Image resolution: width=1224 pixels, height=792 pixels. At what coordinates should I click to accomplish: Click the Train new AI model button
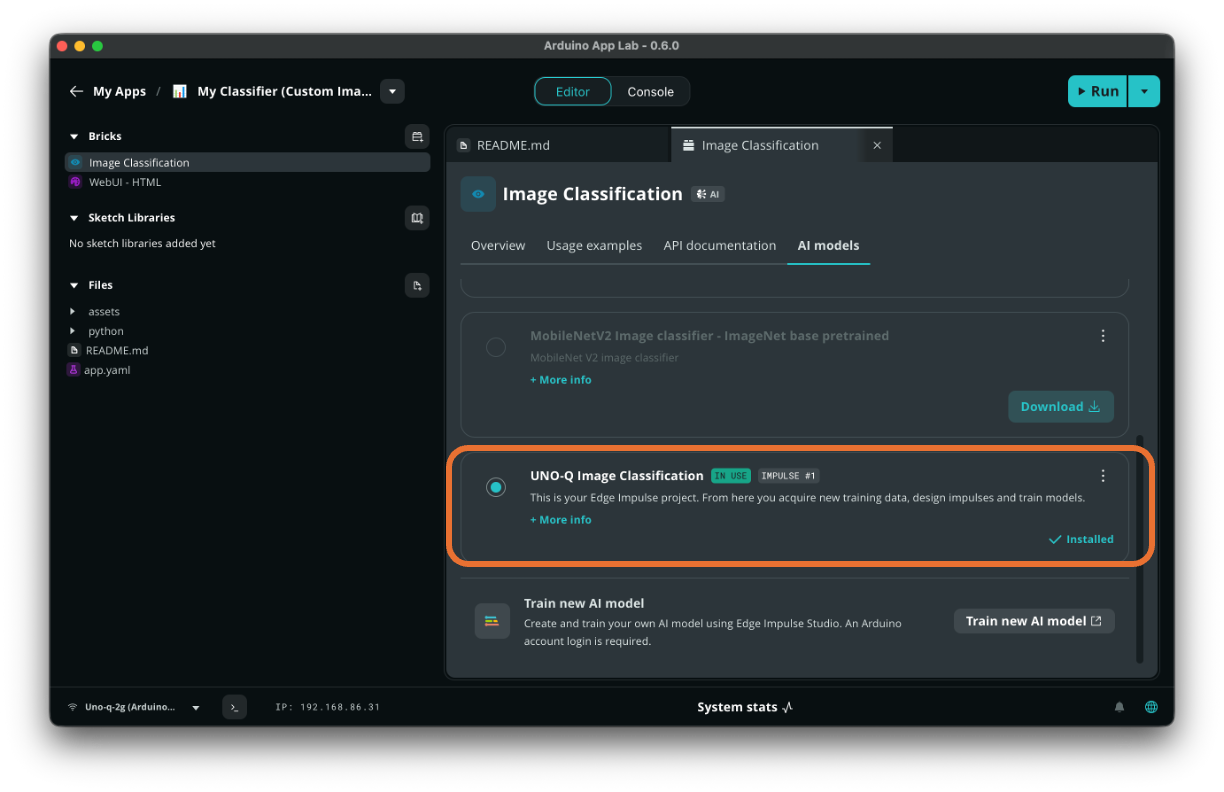point(1034,621)
